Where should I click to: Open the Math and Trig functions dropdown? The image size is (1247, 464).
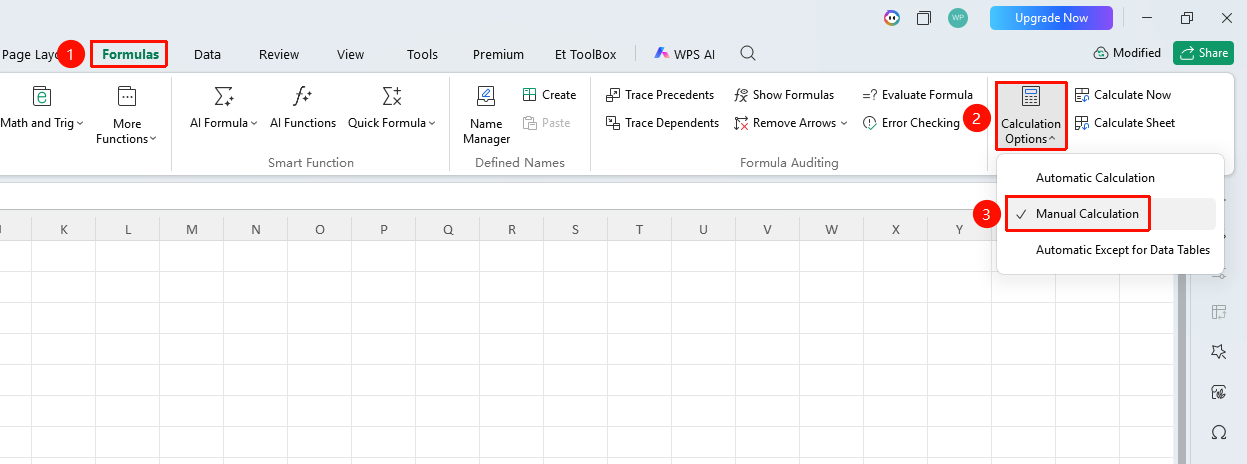(x=42, y=109)
